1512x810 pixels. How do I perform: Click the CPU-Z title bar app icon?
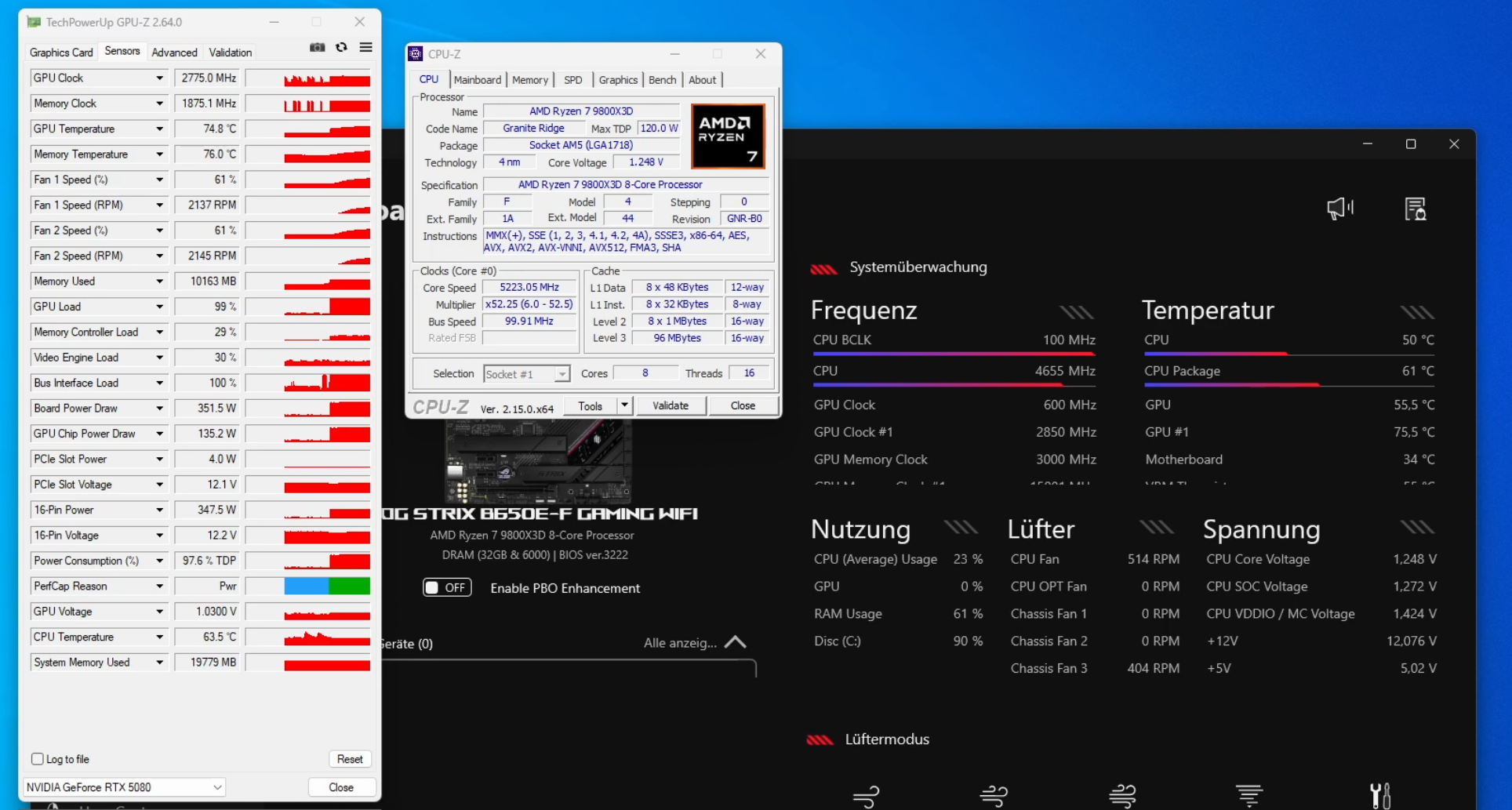(x=416, y=53)
